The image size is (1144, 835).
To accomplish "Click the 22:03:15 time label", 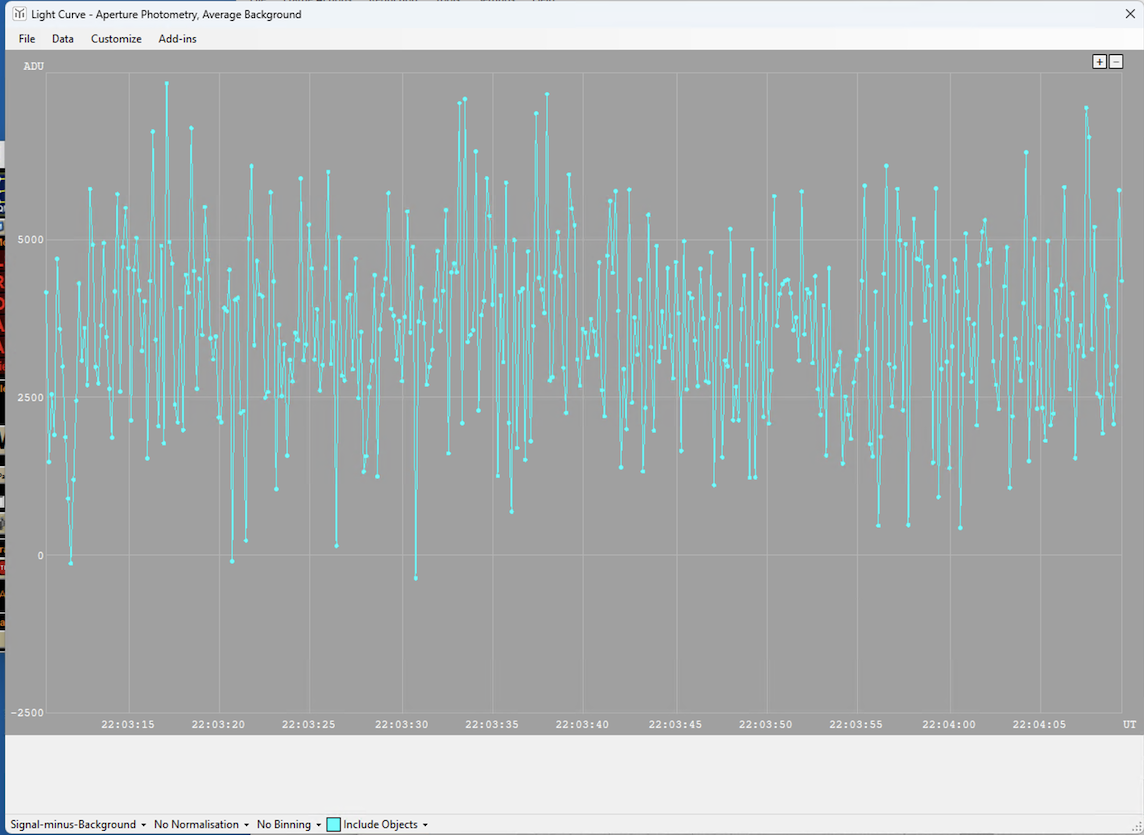I will click(x=128, y=724).
